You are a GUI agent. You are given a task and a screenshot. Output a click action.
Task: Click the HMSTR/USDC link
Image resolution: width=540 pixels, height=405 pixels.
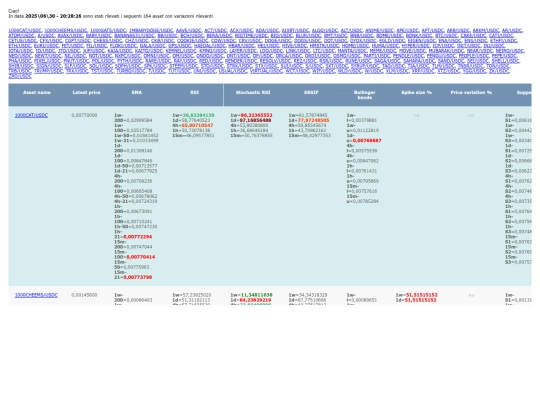point(325,45)
